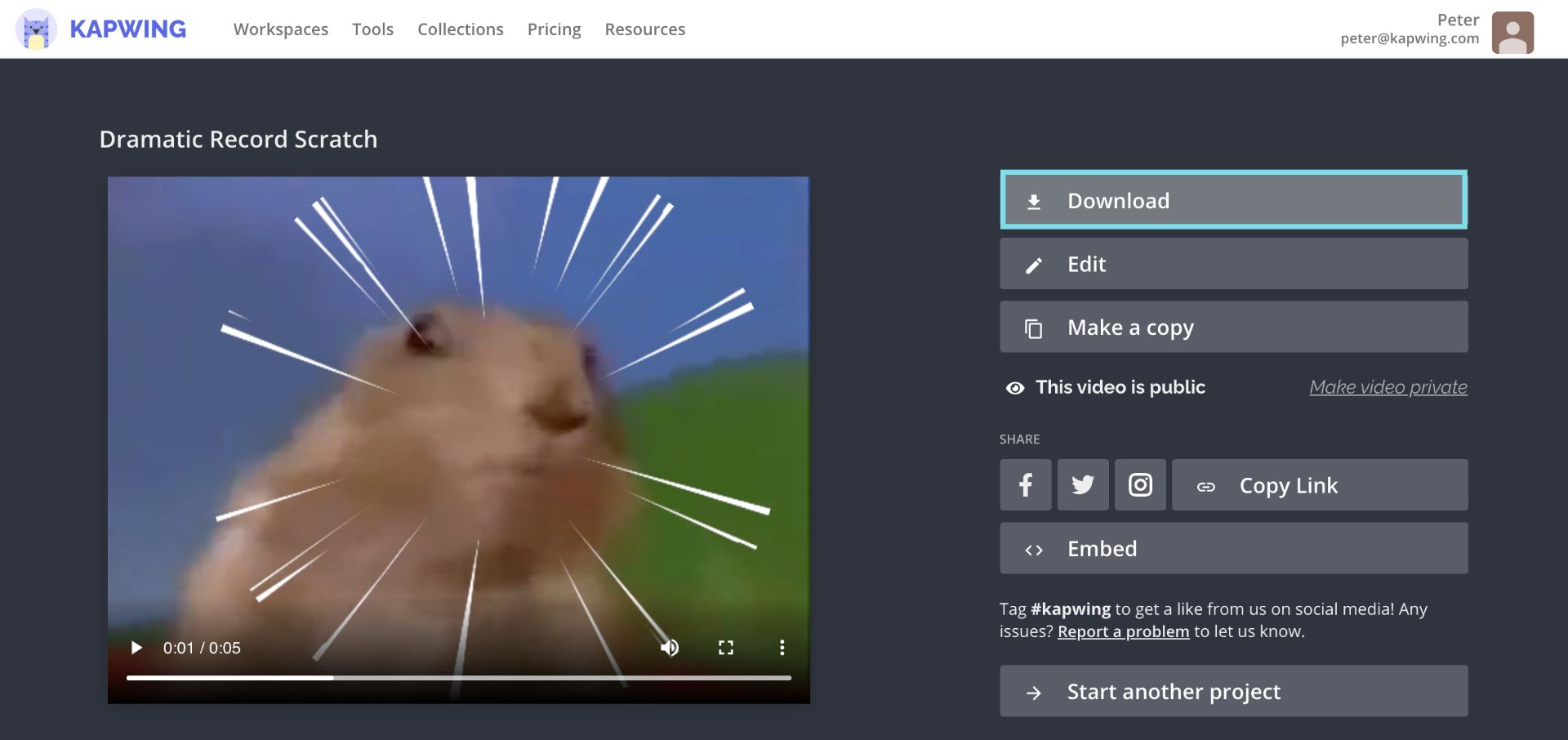Click the Kapwing cat logo
1568x740 pixels.
point(36,29)
